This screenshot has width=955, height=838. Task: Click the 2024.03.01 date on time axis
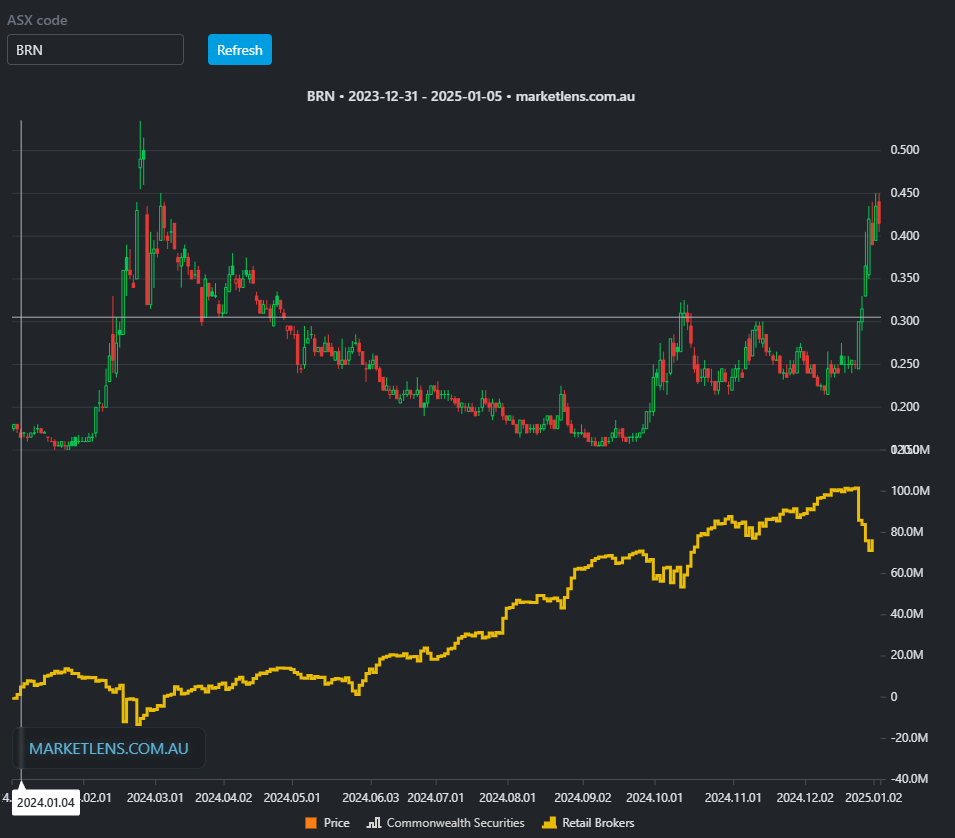(153, 798)
